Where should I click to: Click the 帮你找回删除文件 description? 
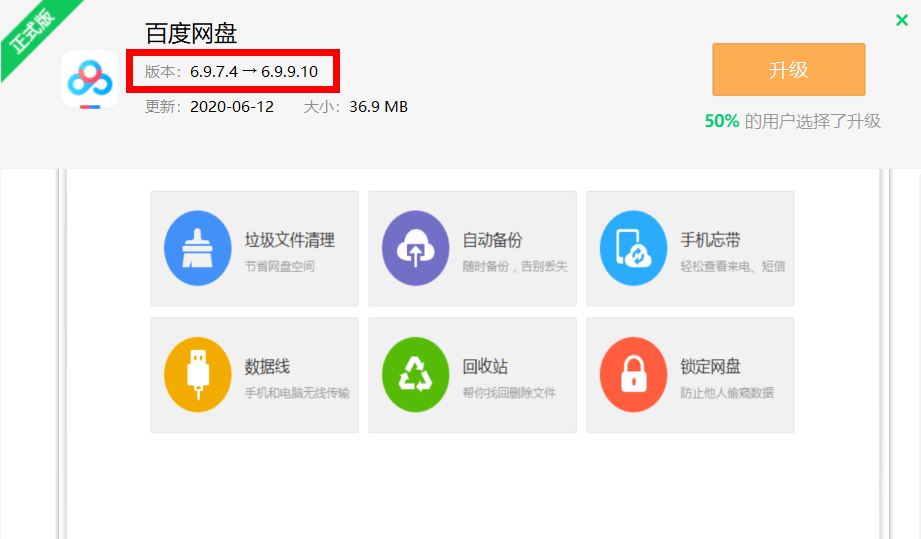pyautogui.click(x=509, y=393)
